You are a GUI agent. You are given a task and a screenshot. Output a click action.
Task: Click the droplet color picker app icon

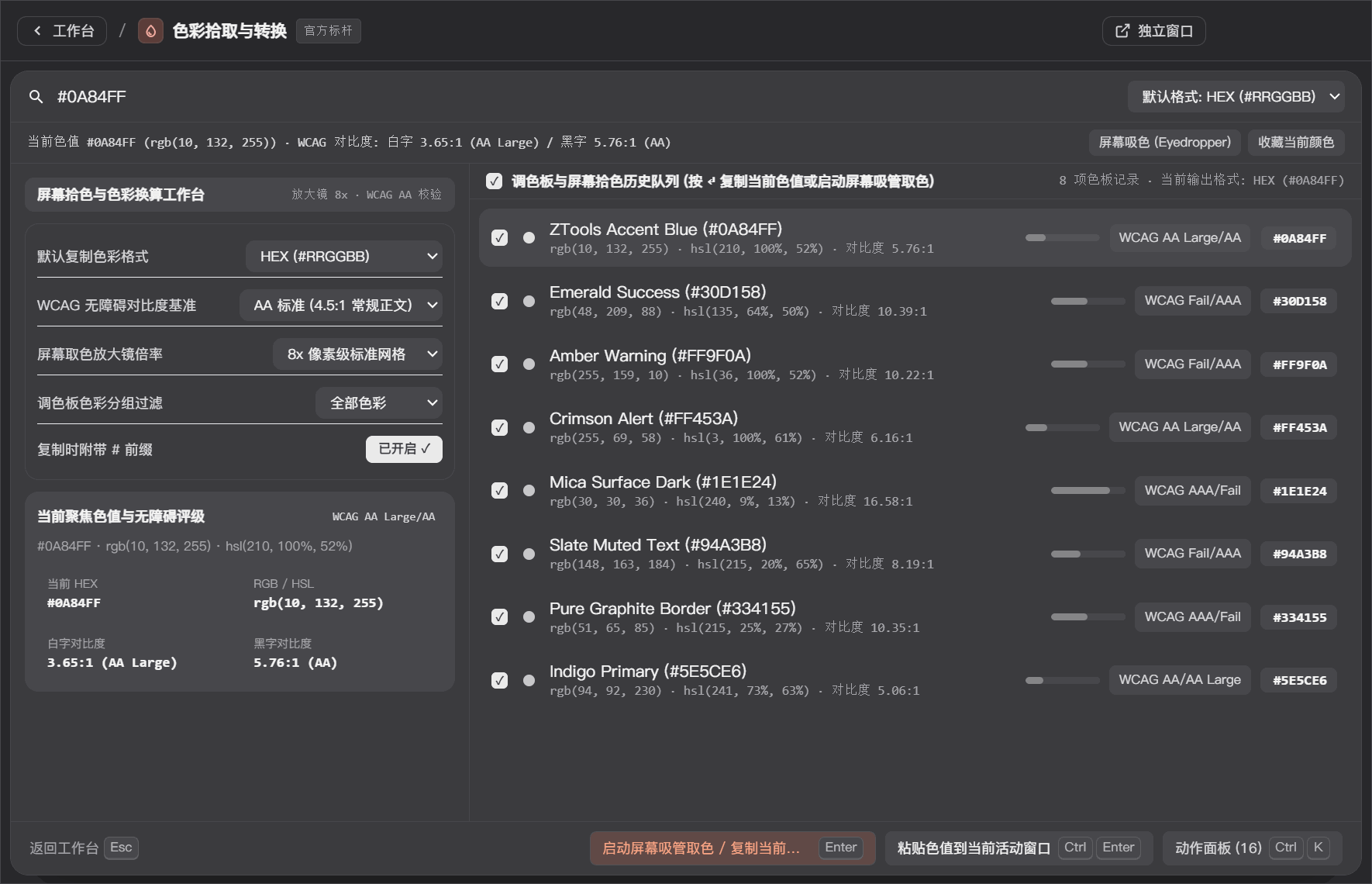pos(150,31)
